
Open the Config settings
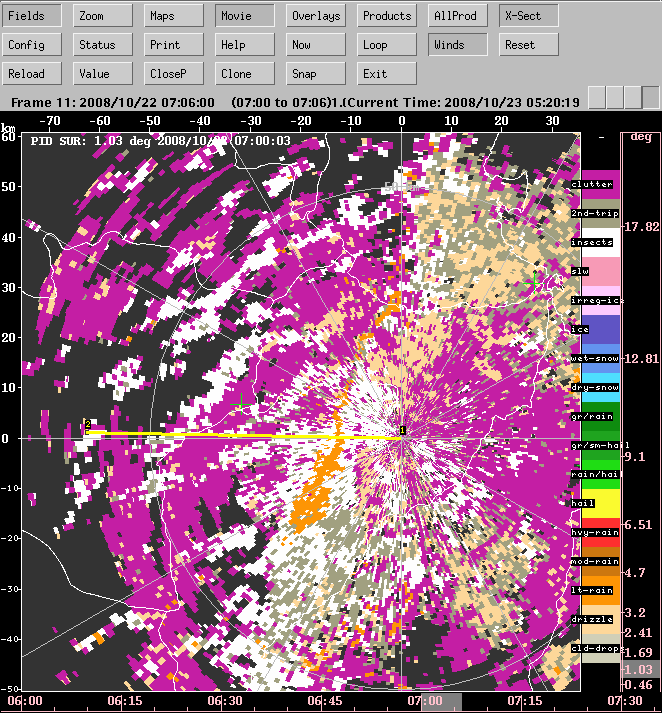33,45
